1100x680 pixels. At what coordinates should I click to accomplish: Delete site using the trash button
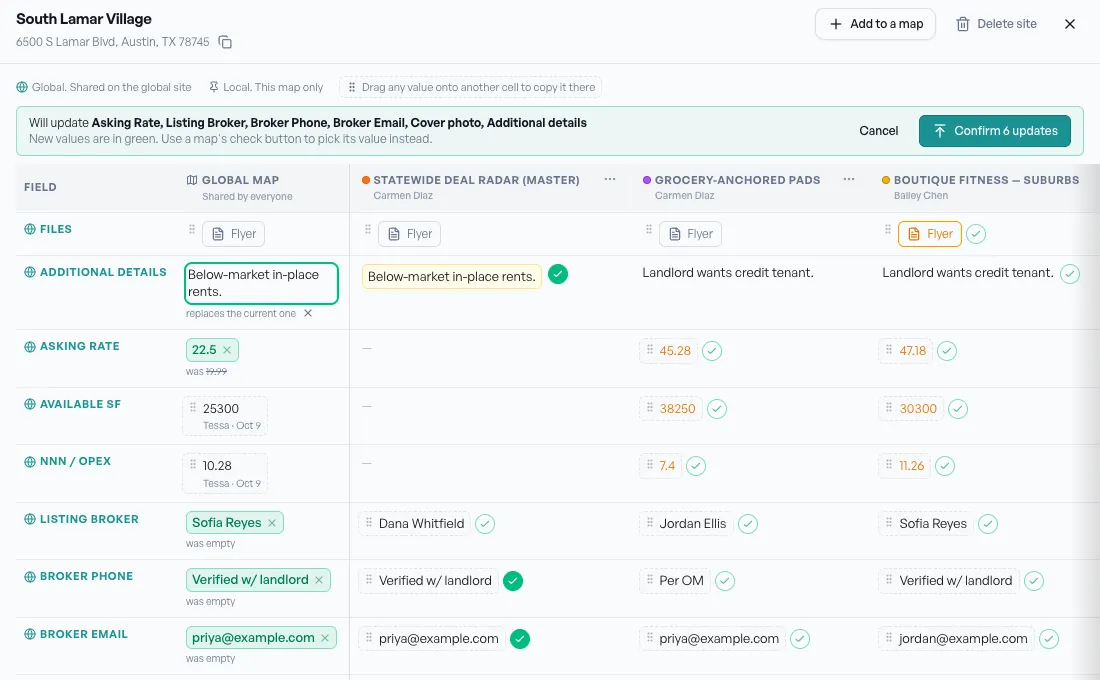coord(996,24)
